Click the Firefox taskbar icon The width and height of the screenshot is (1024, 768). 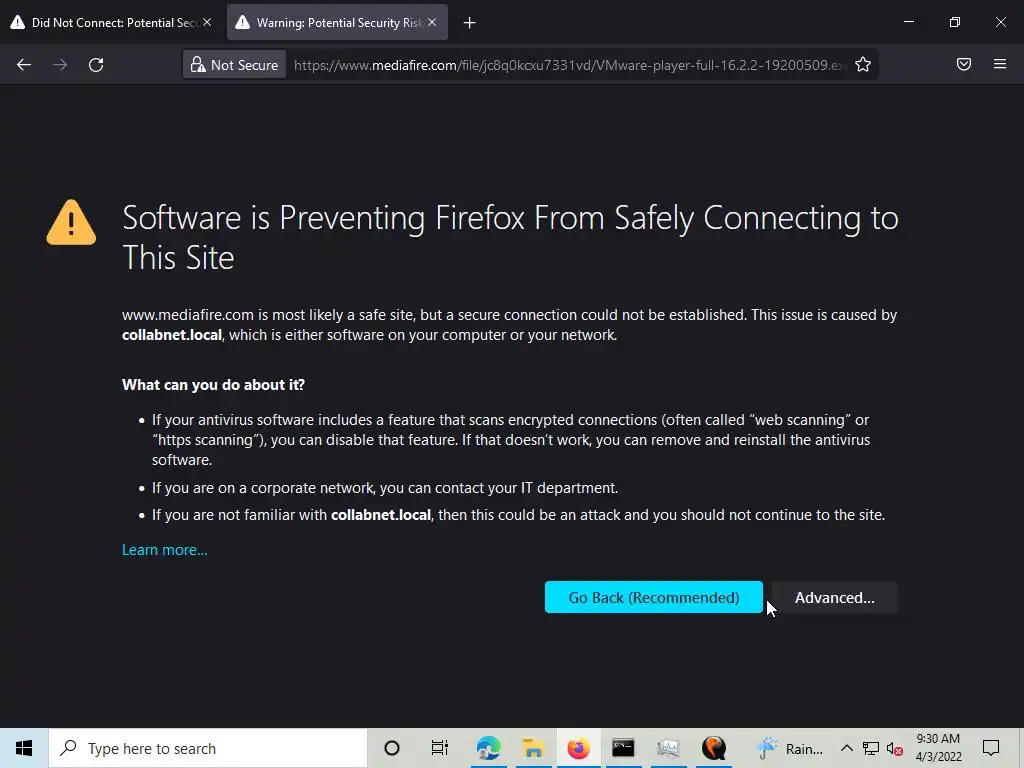tap(578, 748)
